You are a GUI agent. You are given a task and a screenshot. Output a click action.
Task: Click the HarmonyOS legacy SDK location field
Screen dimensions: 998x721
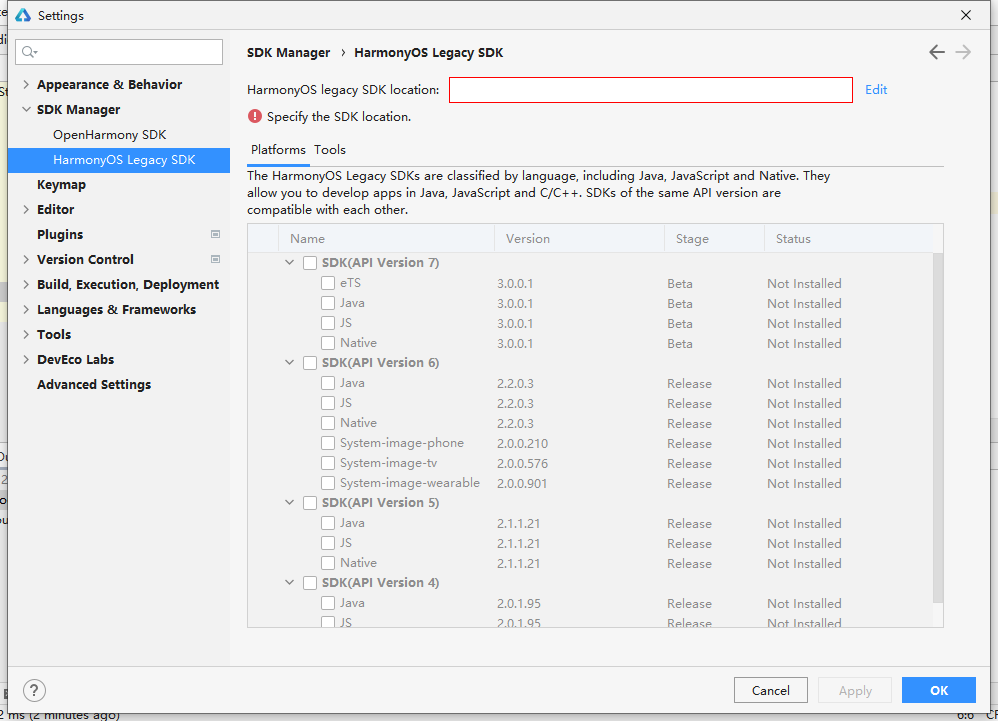[650, 90]
